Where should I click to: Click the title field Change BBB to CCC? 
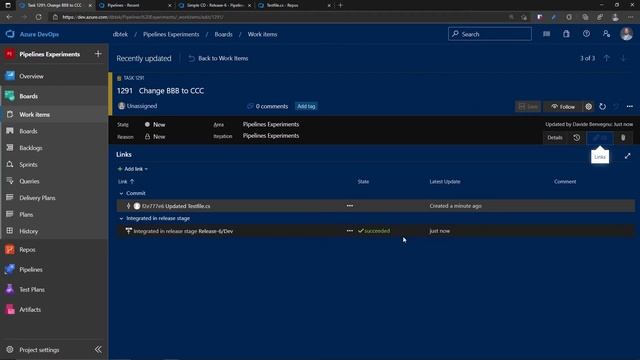click(x=171, y=91)
